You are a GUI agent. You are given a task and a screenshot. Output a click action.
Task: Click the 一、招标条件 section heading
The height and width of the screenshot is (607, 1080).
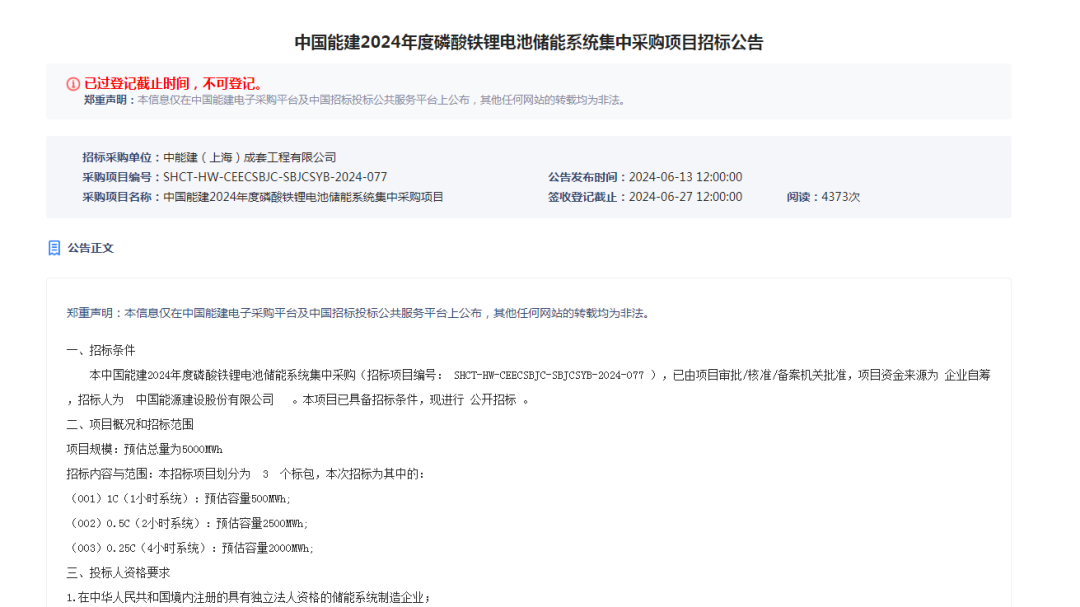coord(100,350)
